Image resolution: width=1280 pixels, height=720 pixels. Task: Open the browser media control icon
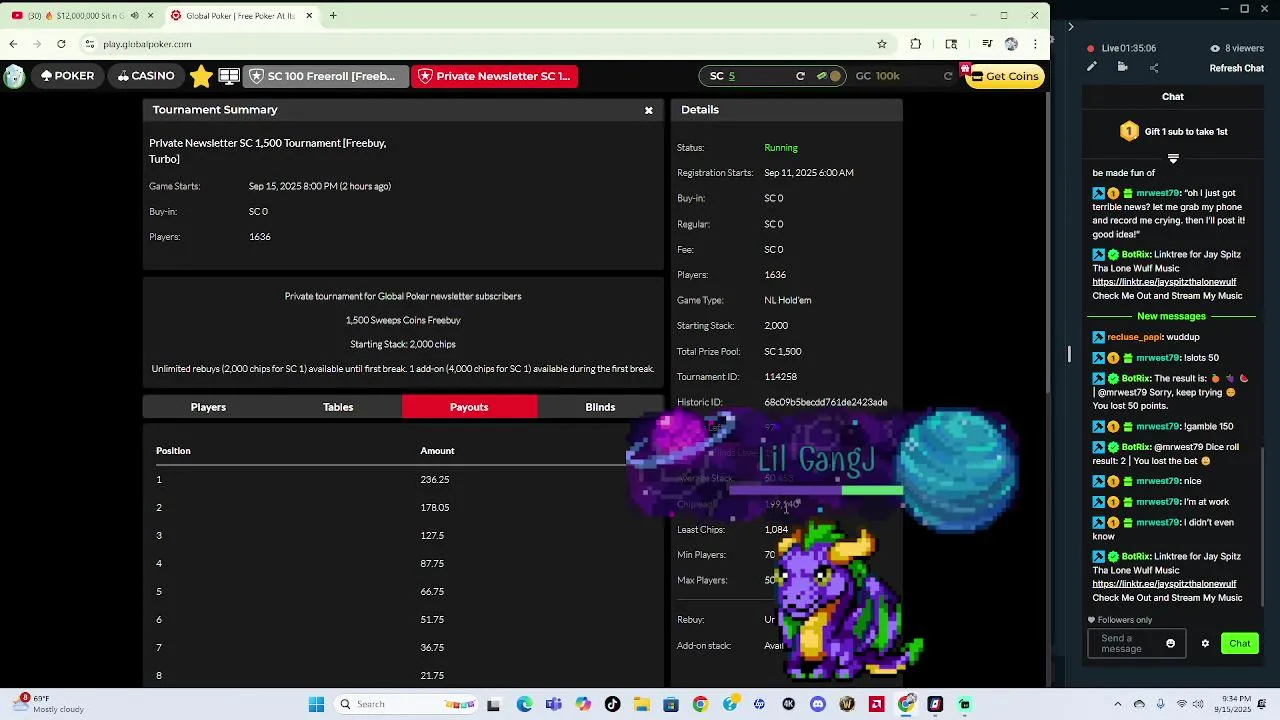pos(987,44)
